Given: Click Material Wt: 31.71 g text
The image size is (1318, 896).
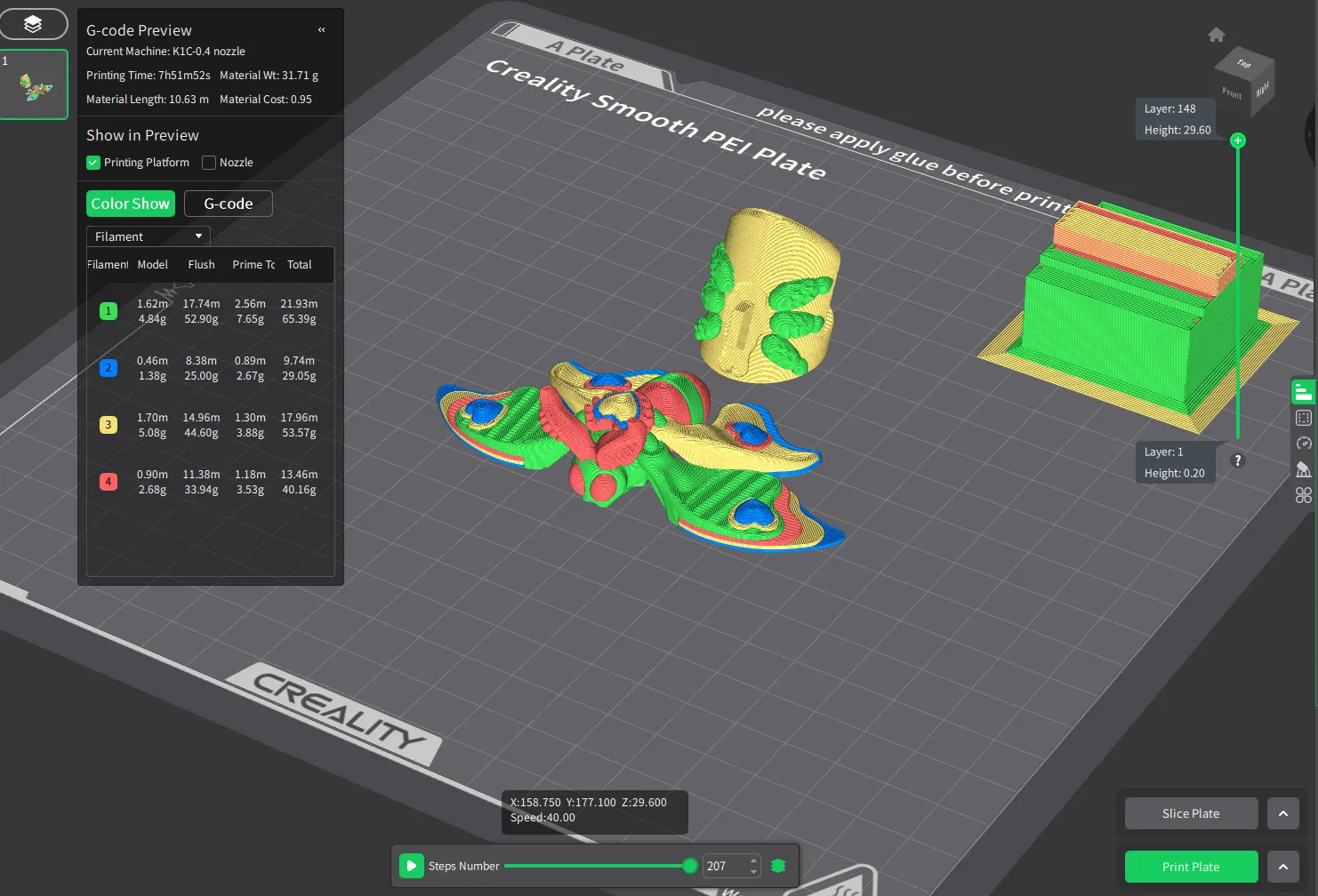Looking at the screenshot, I should (269, 76).
